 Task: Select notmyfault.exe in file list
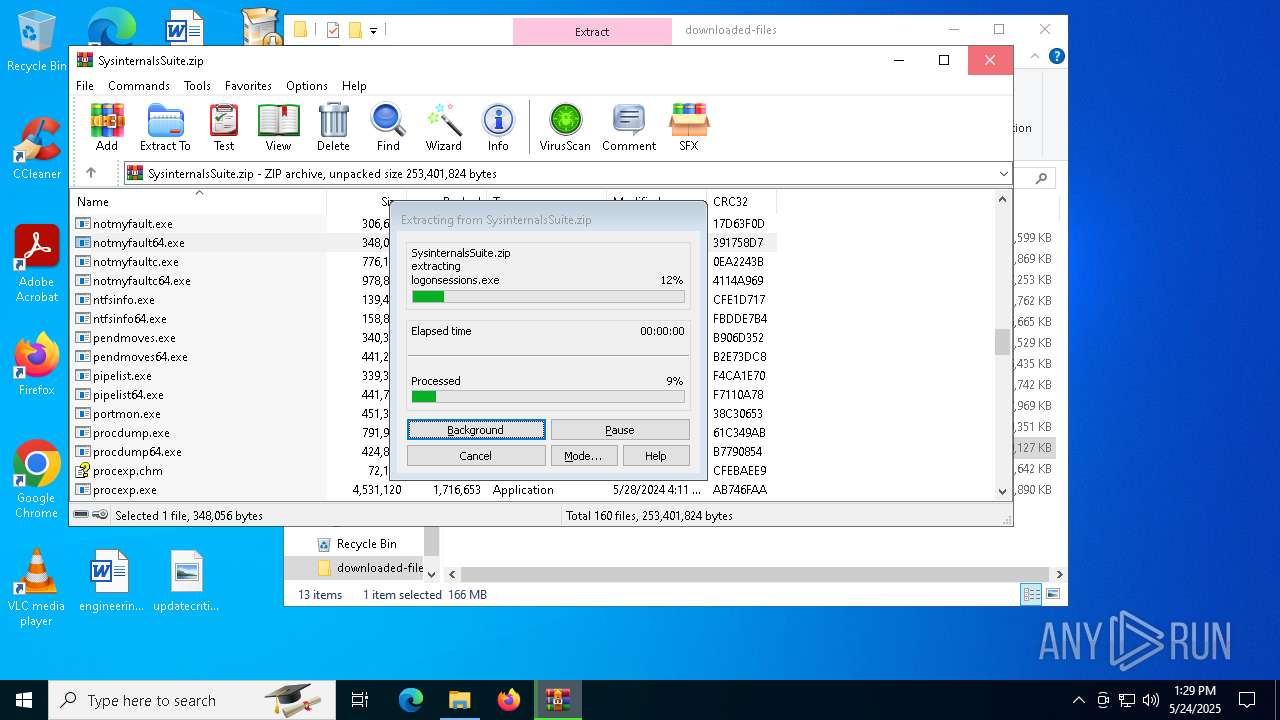[x=132, y=224]
